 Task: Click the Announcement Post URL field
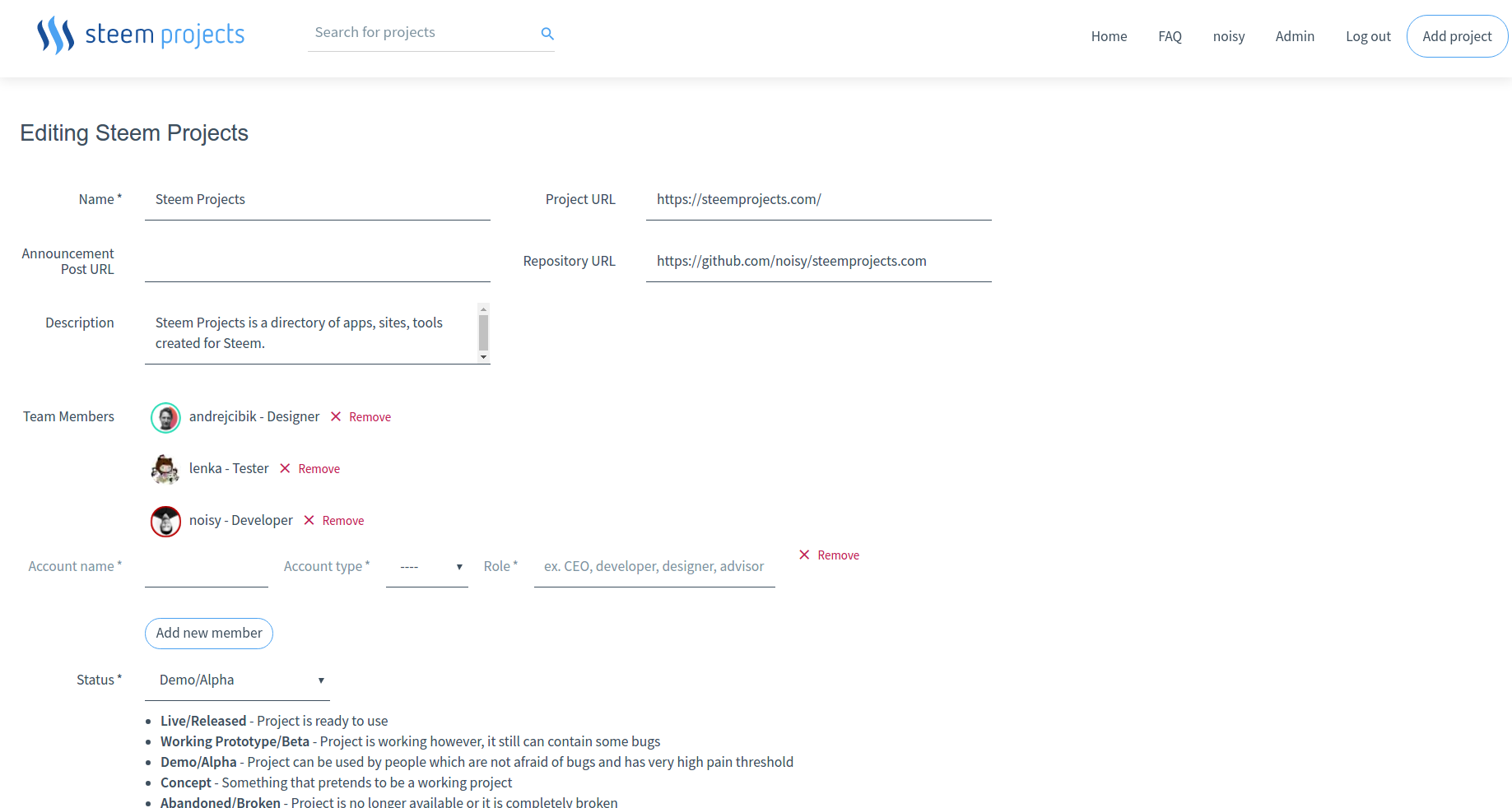(318, 262)
